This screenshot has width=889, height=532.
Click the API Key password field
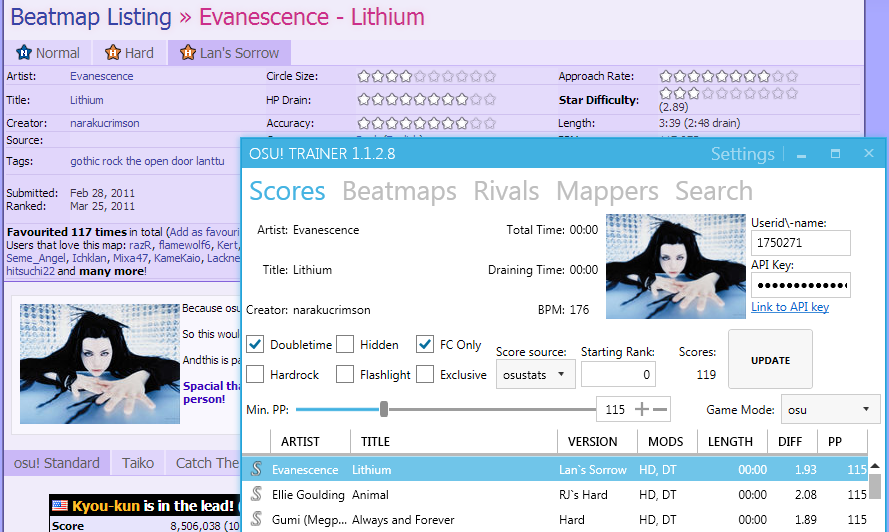(x=801, y=285)
